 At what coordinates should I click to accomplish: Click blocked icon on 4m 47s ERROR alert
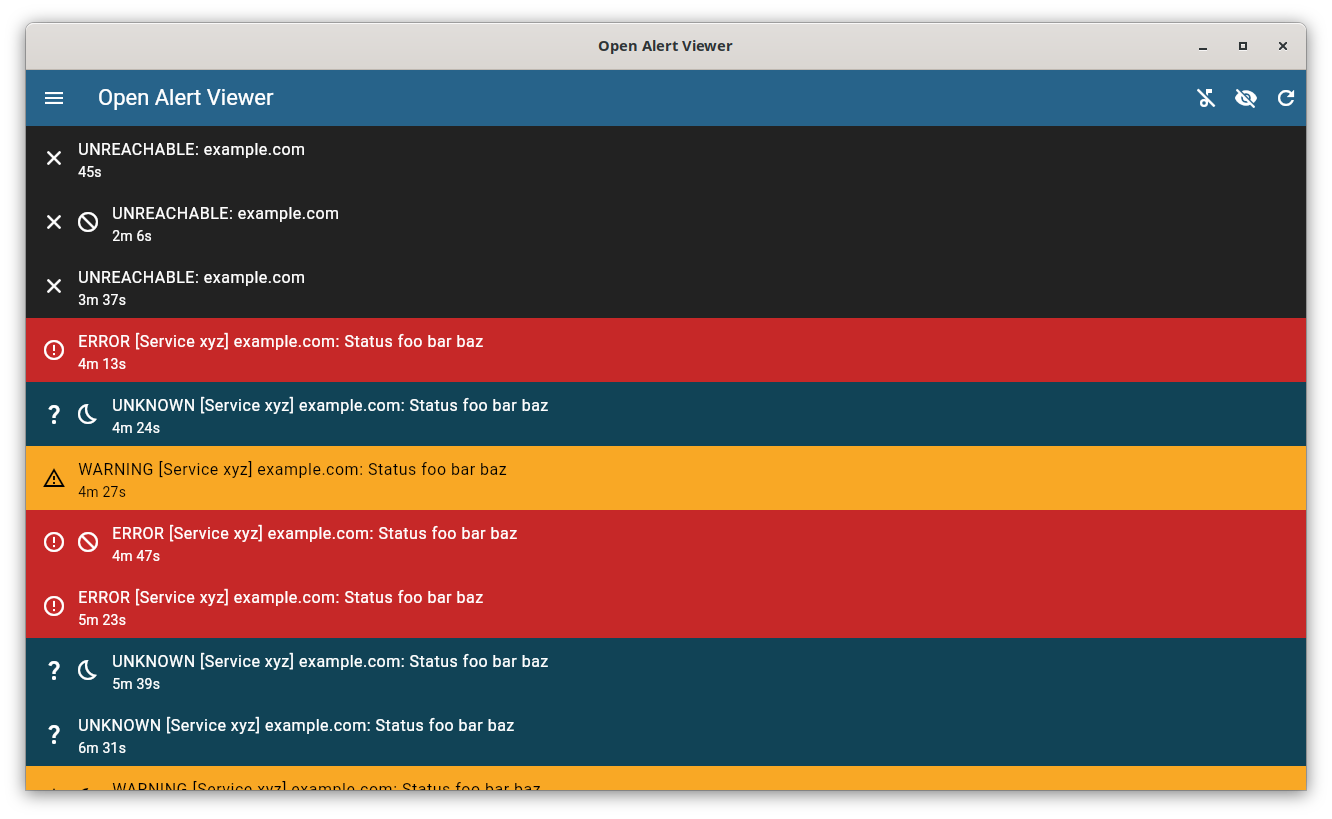[x=88, y=542]
